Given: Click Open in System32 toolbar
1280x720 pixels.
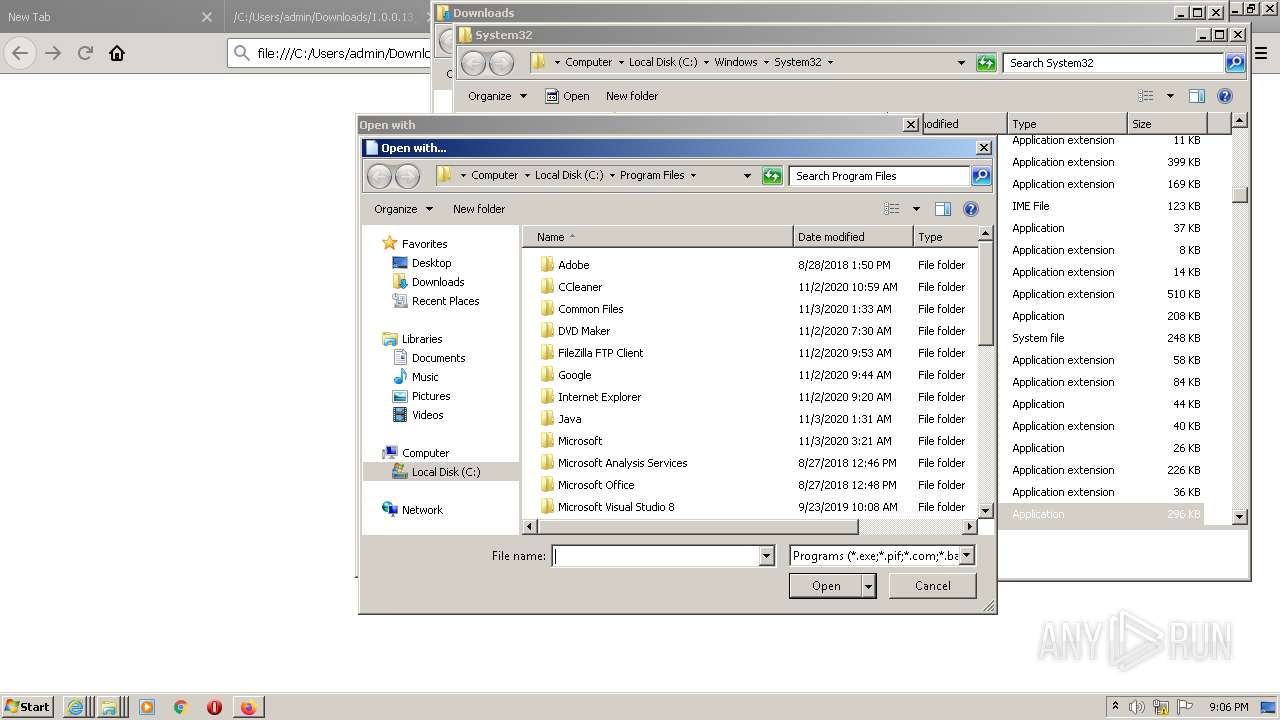Looking at the screenshot, I should (567, 96).
